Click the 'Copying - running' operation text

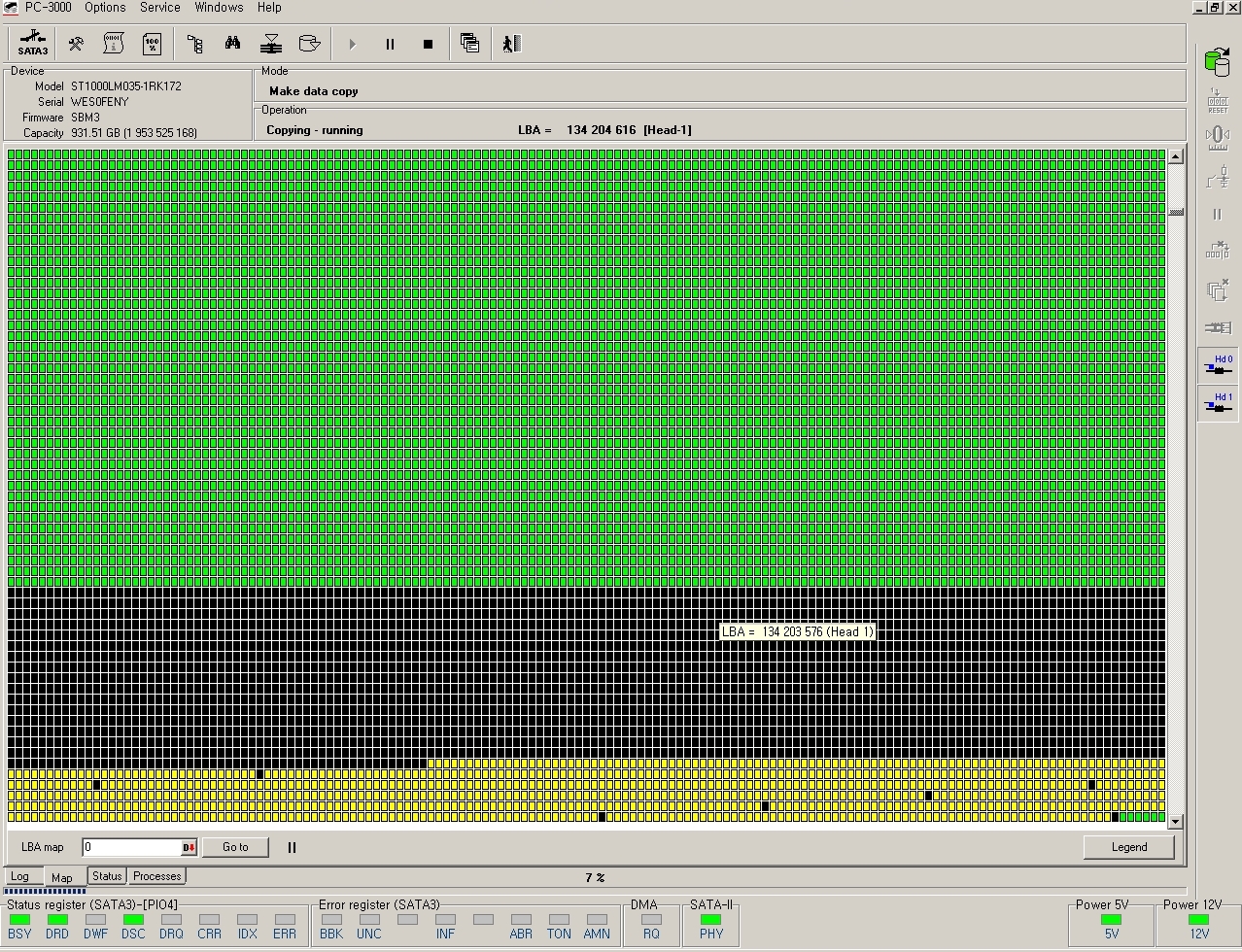pos(314,130)
